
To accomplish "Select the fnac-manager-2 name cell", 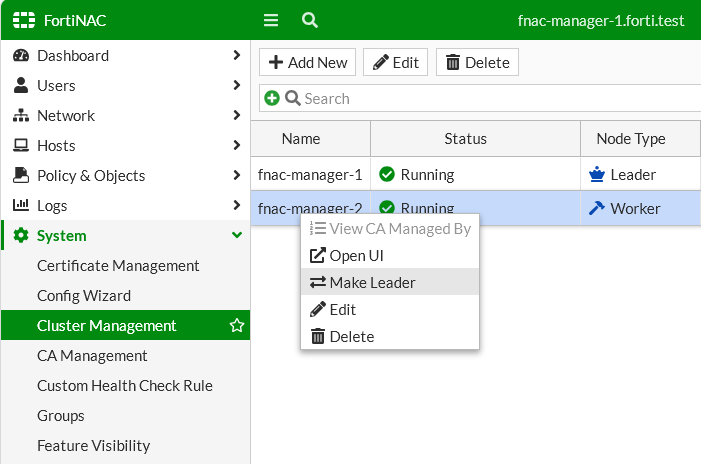I will pos(310,207).
